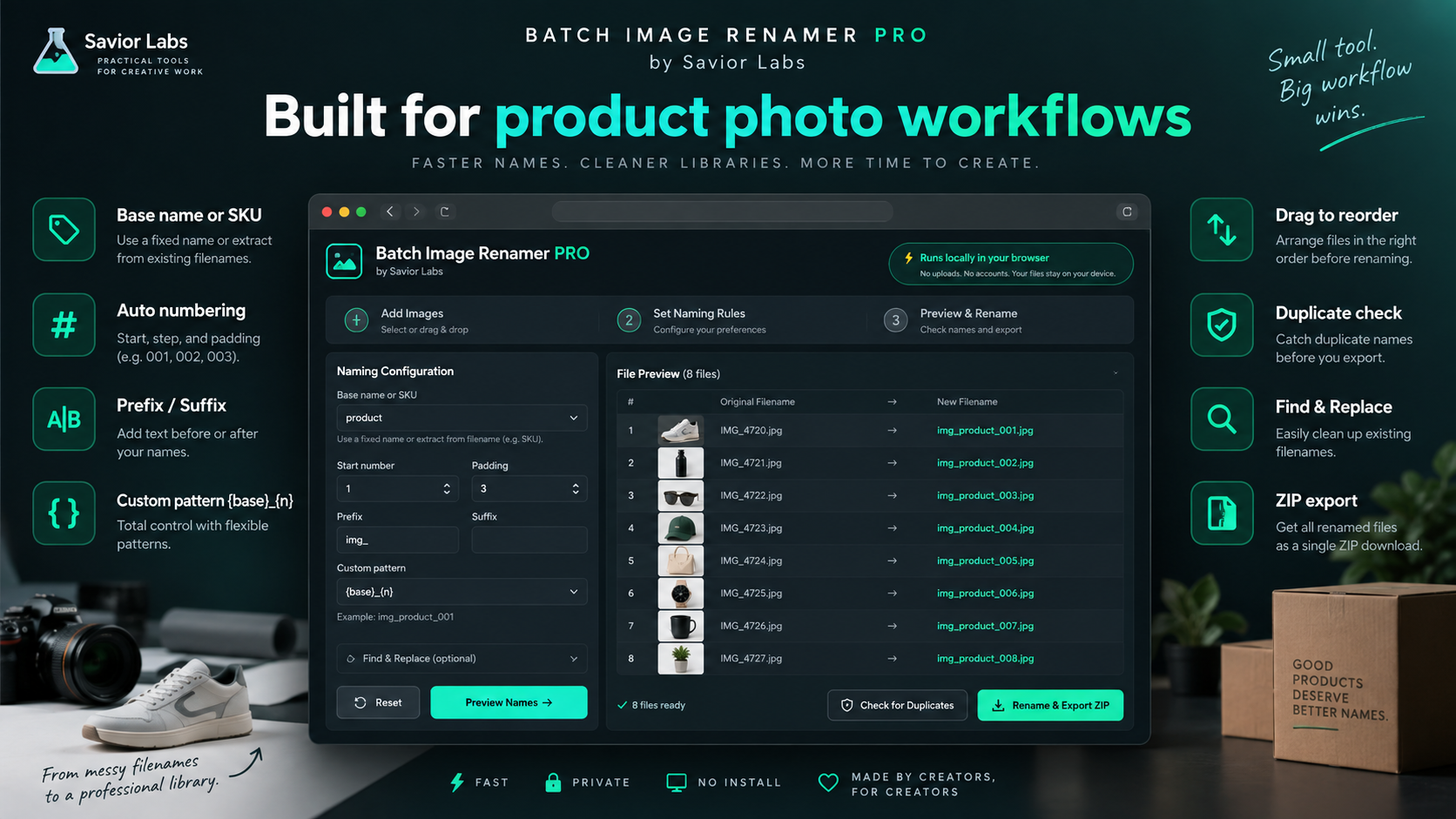Open the Custom pattern {base}_{n} dropdown
The image size is (1456, 819).
(462, 592)
